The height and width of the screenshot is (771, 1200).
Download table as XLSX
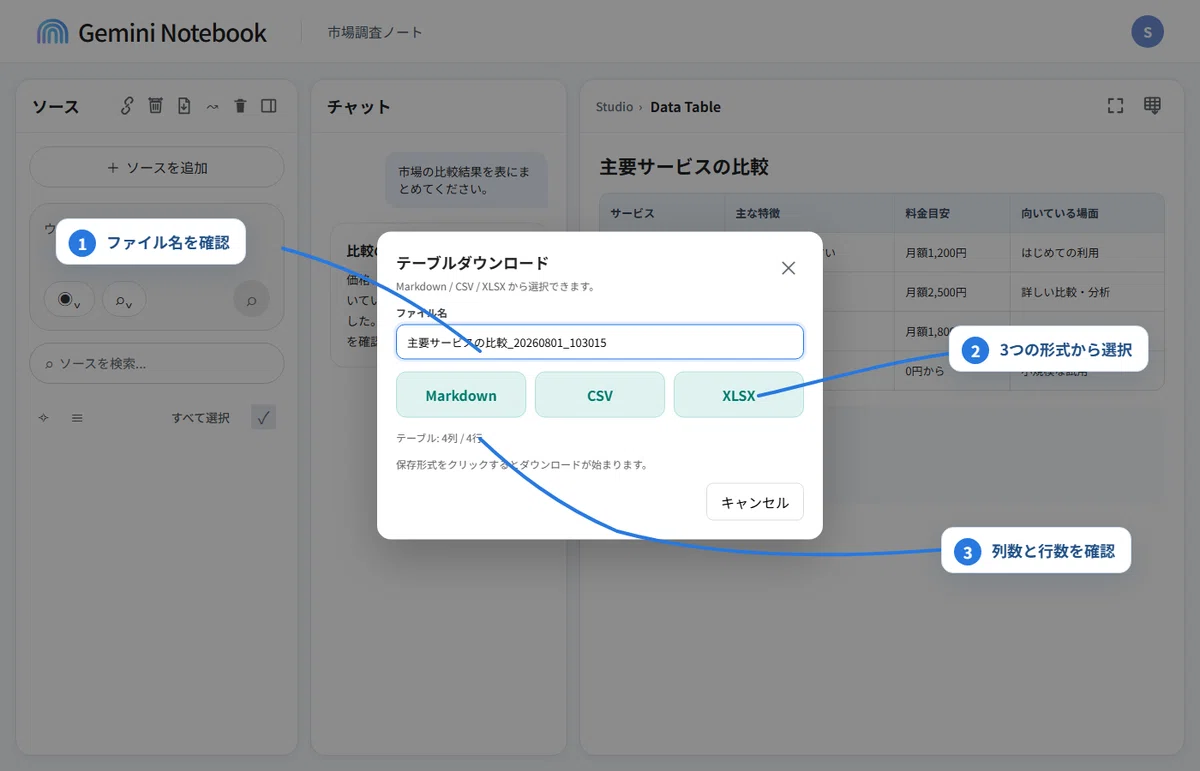[x=739, y=395]
